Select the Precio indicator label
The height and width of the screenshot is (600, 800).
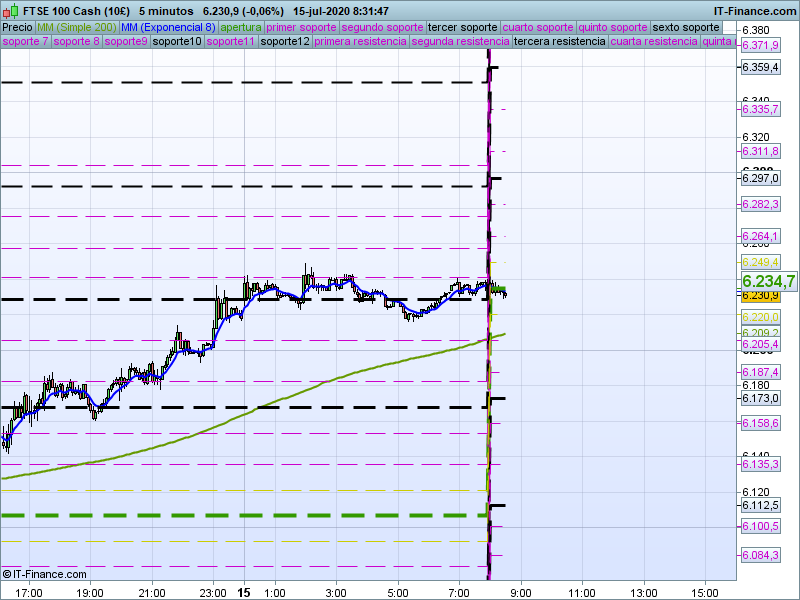tap(17, 28)
